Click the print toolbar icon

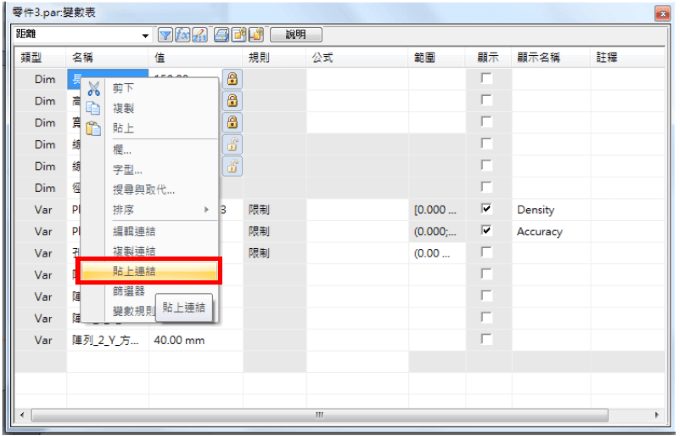(220, 35)
